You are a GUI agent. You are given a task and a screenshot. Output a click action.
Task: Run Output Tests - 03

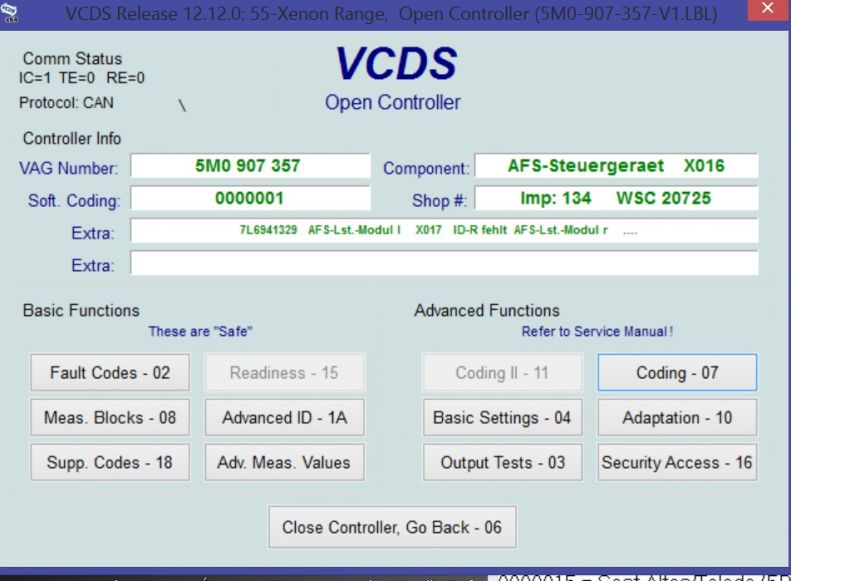503,462
